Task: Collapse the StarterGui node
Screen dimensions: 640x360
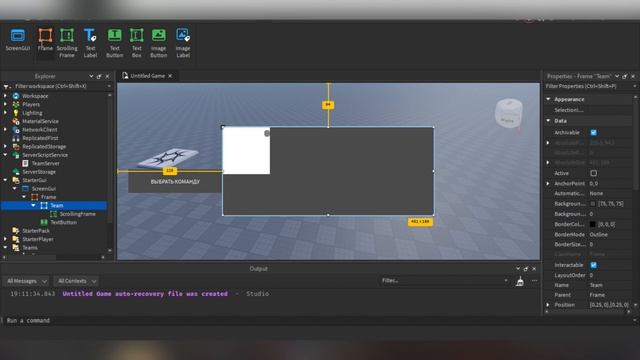Action: coord(5,180)
